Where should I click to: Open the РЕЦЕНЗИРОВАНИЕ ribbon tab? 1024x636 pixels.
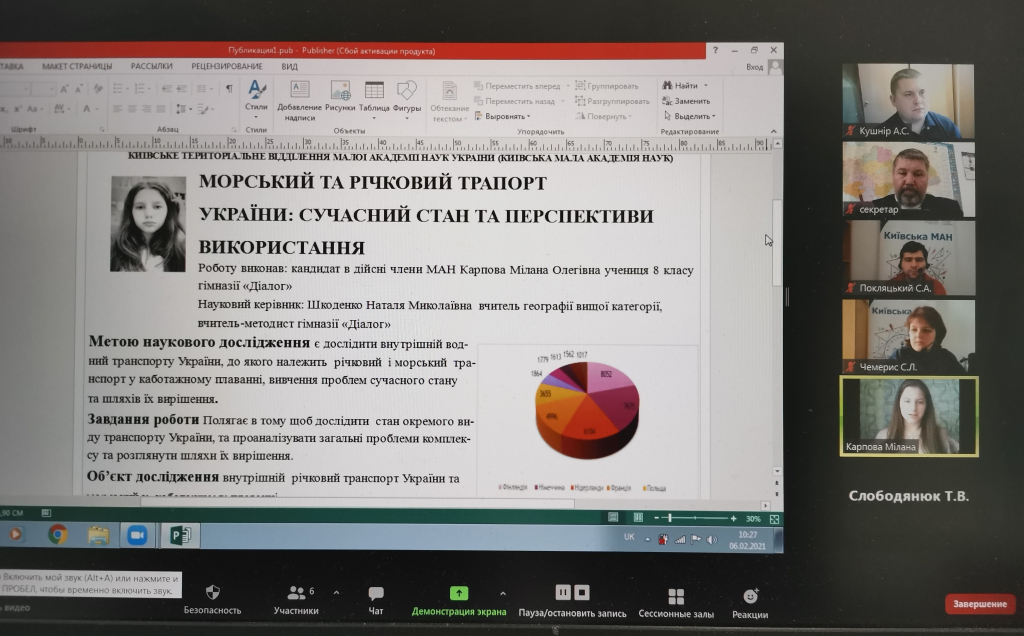click(x=227, y=67)
